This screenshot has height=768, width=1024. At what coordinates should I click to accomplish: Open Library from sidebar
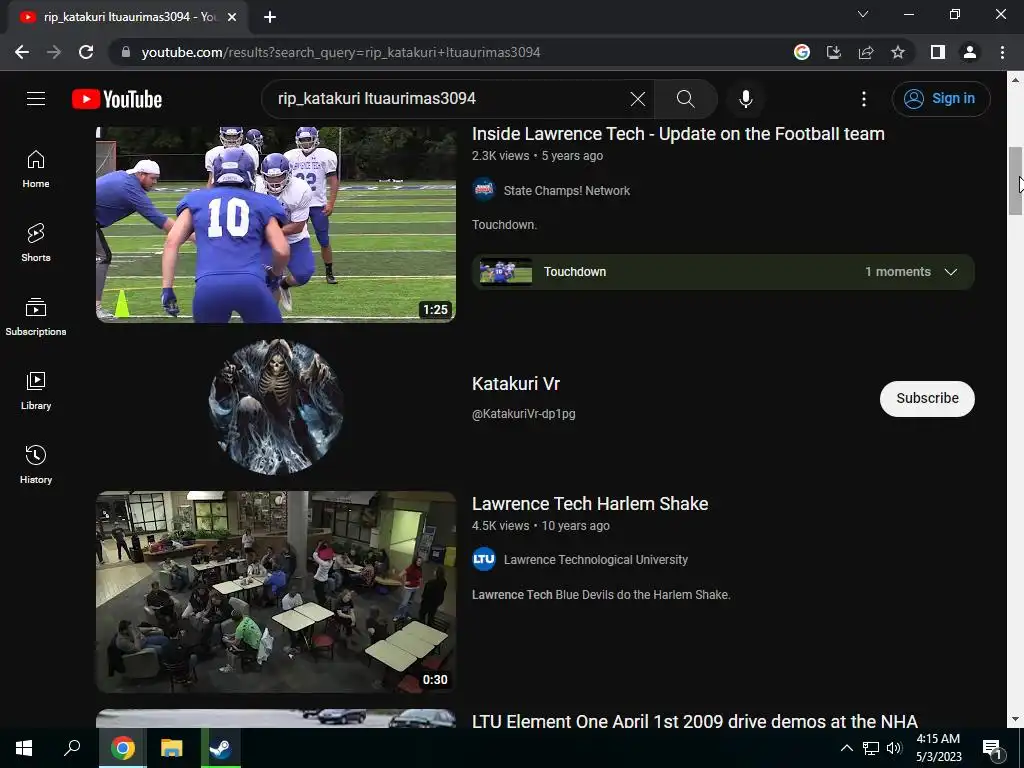36,391
